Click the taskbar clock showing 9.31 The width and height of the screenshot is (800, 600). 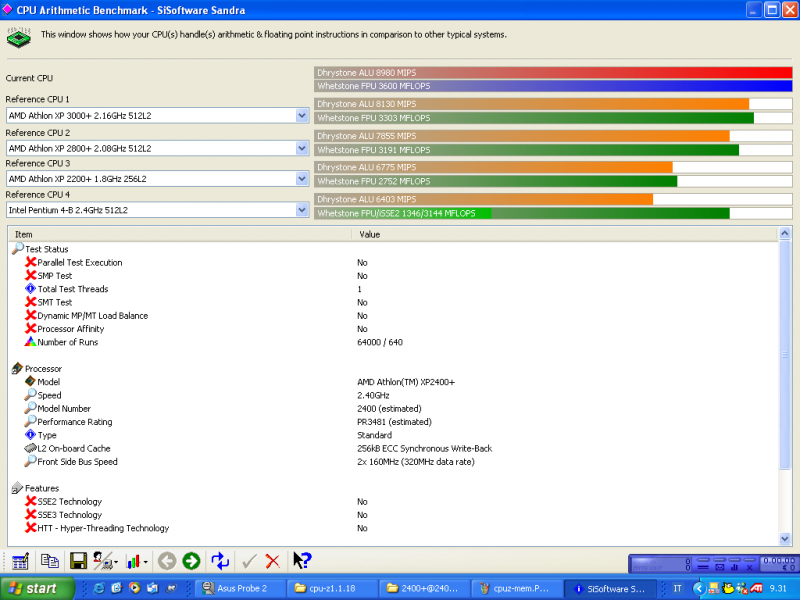click(778, 588)
